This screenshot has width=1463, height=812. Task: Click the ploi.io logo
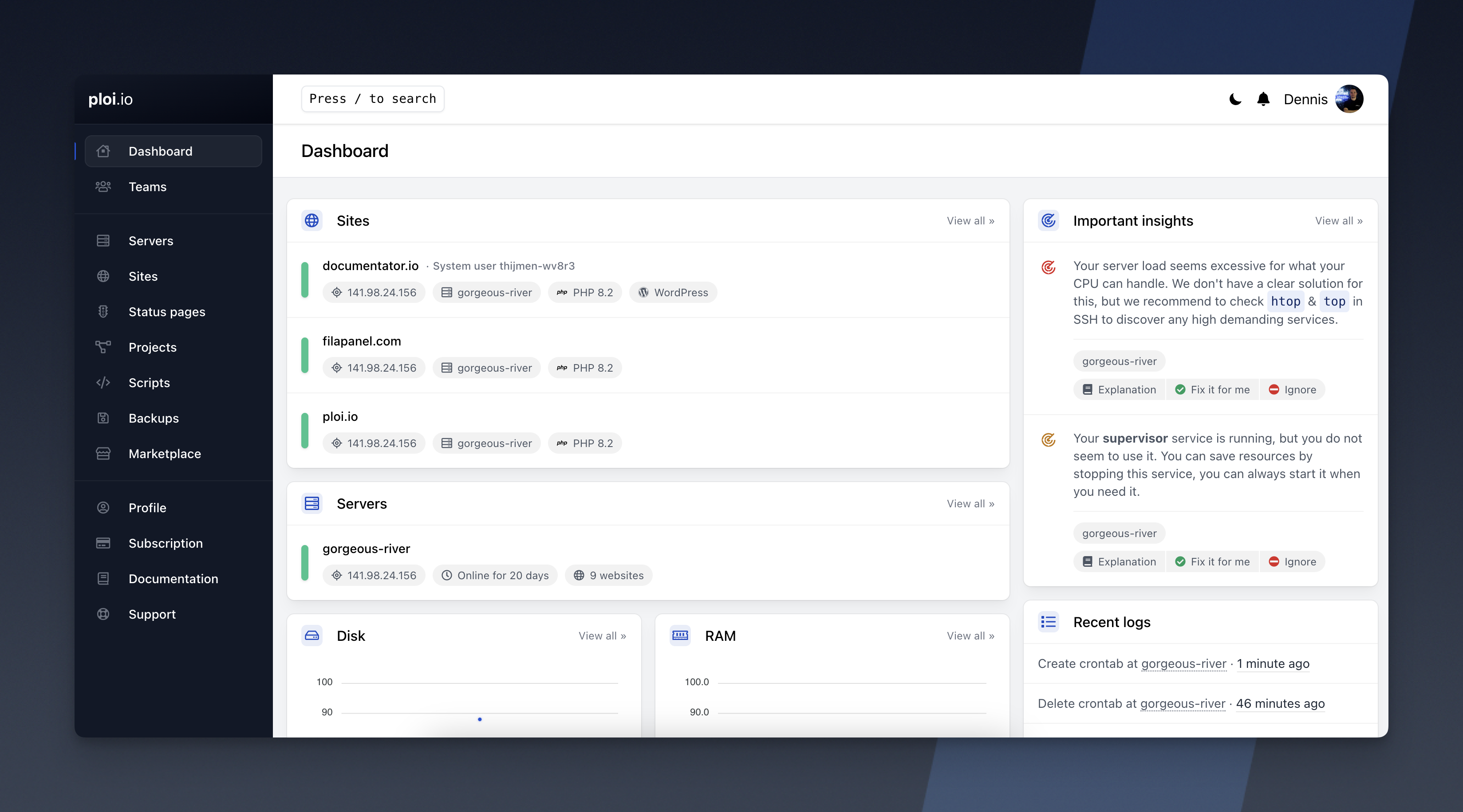[111, 99]
